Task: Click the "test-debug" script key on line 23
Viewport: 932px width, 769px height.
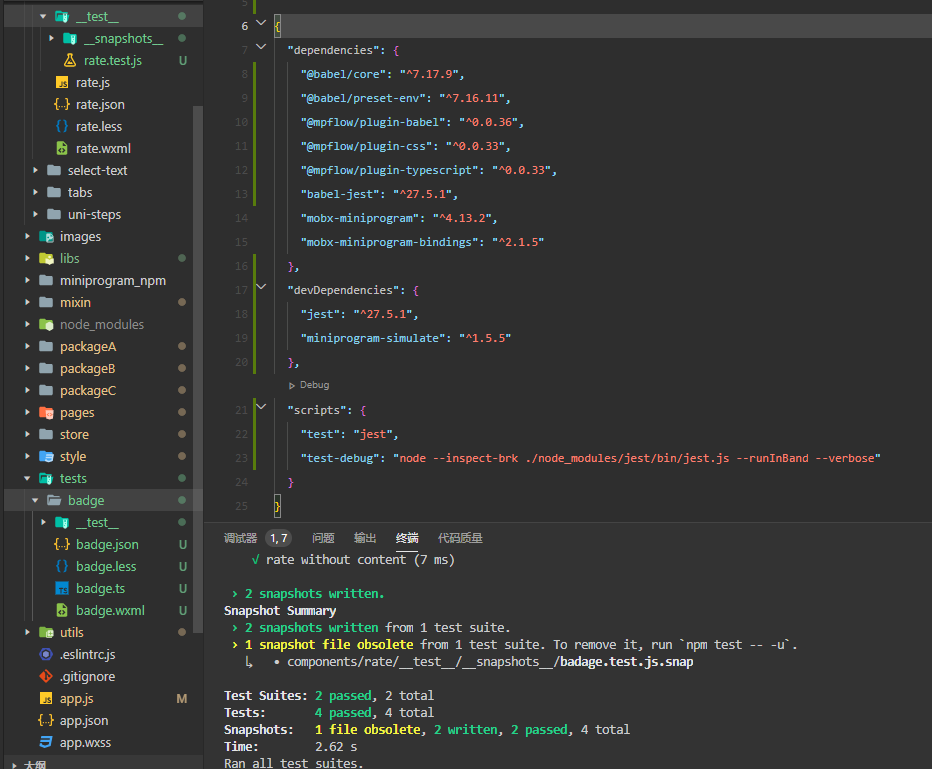Action: (340, 458)
